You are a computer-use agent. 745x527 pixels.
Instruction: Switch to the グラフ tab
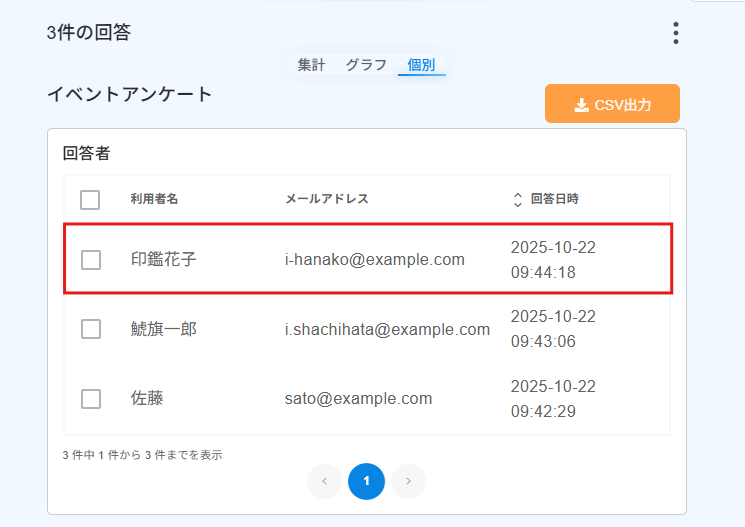(x=366, y=64)
